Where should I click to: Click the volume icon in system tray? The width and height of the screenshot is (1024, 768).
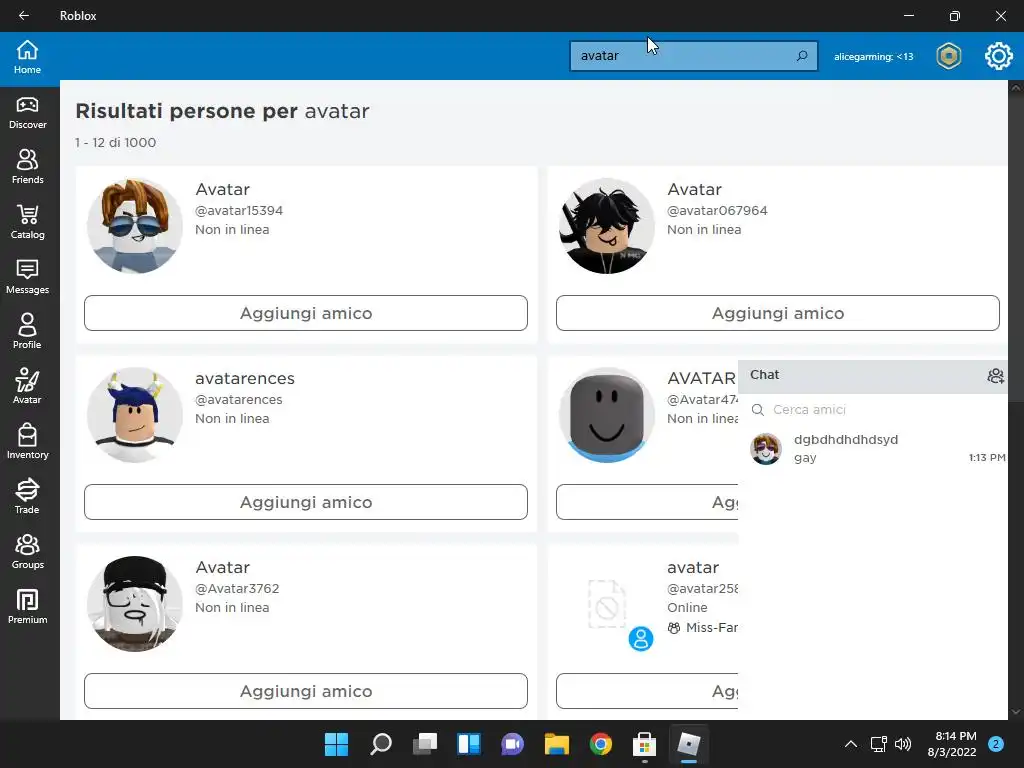click(x=903, y=744)
